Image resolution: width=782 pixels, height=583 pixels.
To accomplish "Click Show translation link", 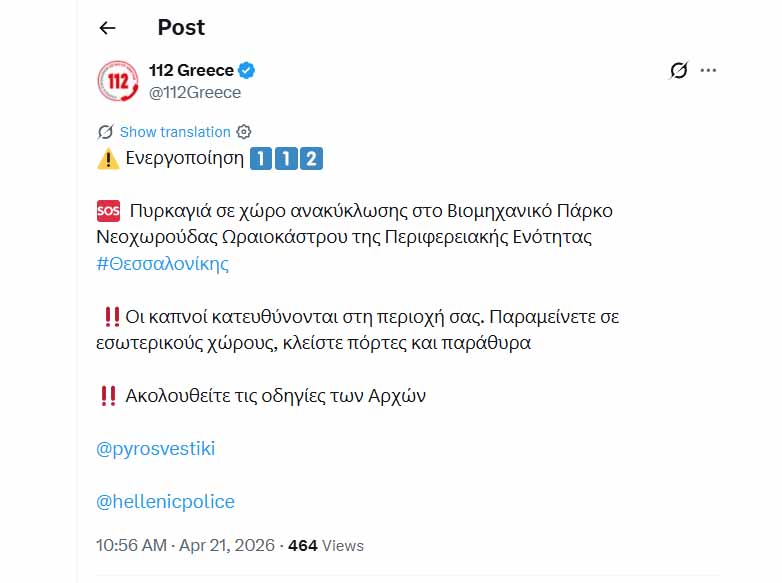I will pyautogui.click(x=175, y=132).
